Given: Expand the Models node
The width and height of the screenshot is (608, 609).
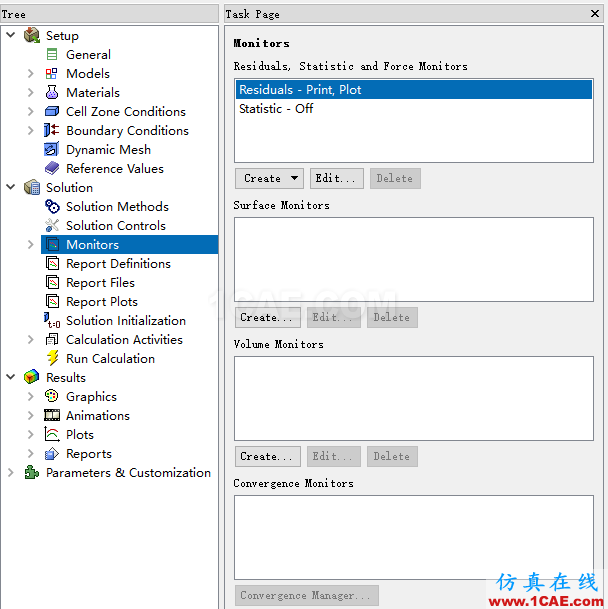Looking at the screenshot, I should point(31,73).
